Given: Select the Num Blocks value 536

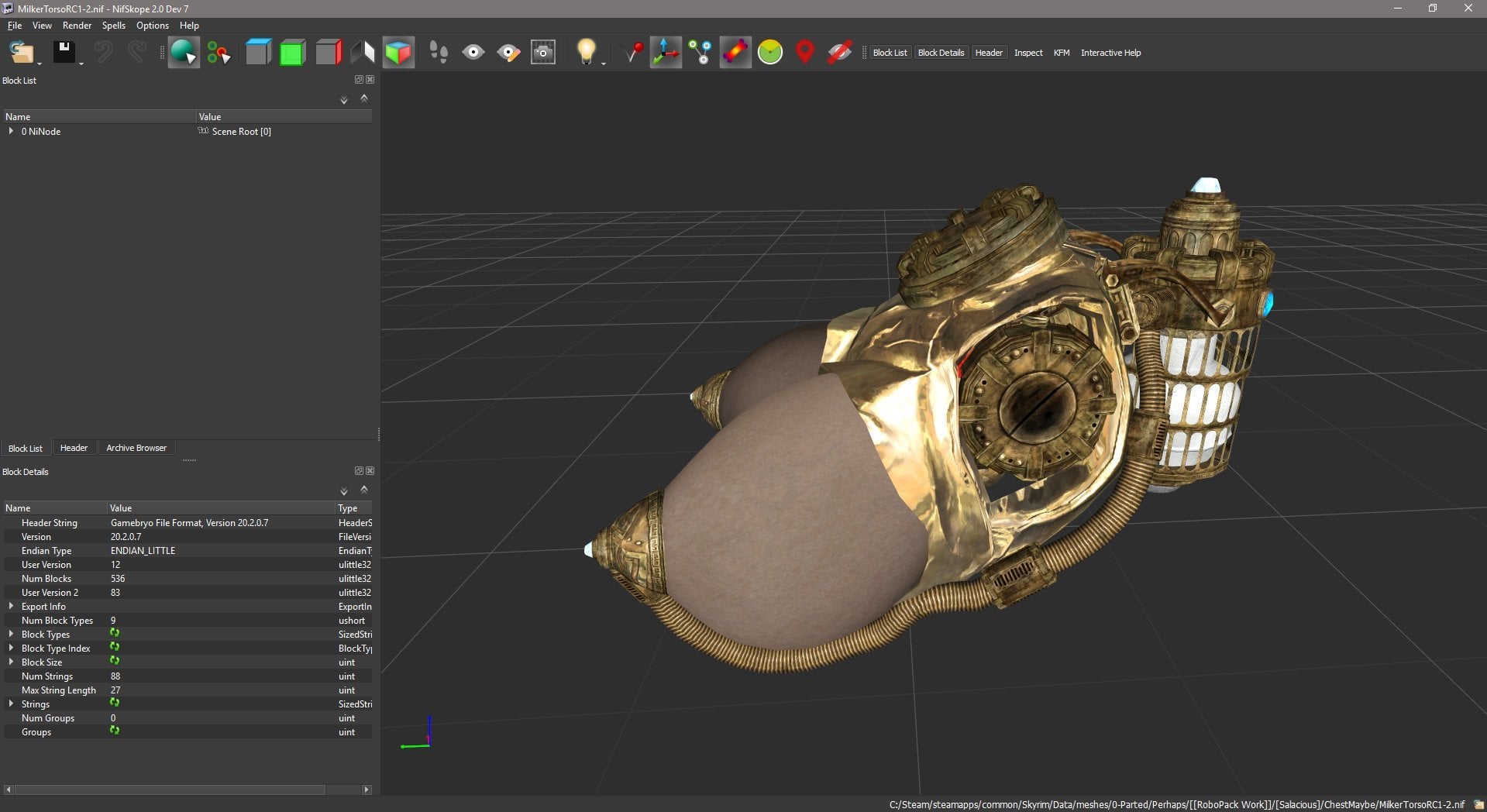Looking at the screenshot, I should (118, 579).
